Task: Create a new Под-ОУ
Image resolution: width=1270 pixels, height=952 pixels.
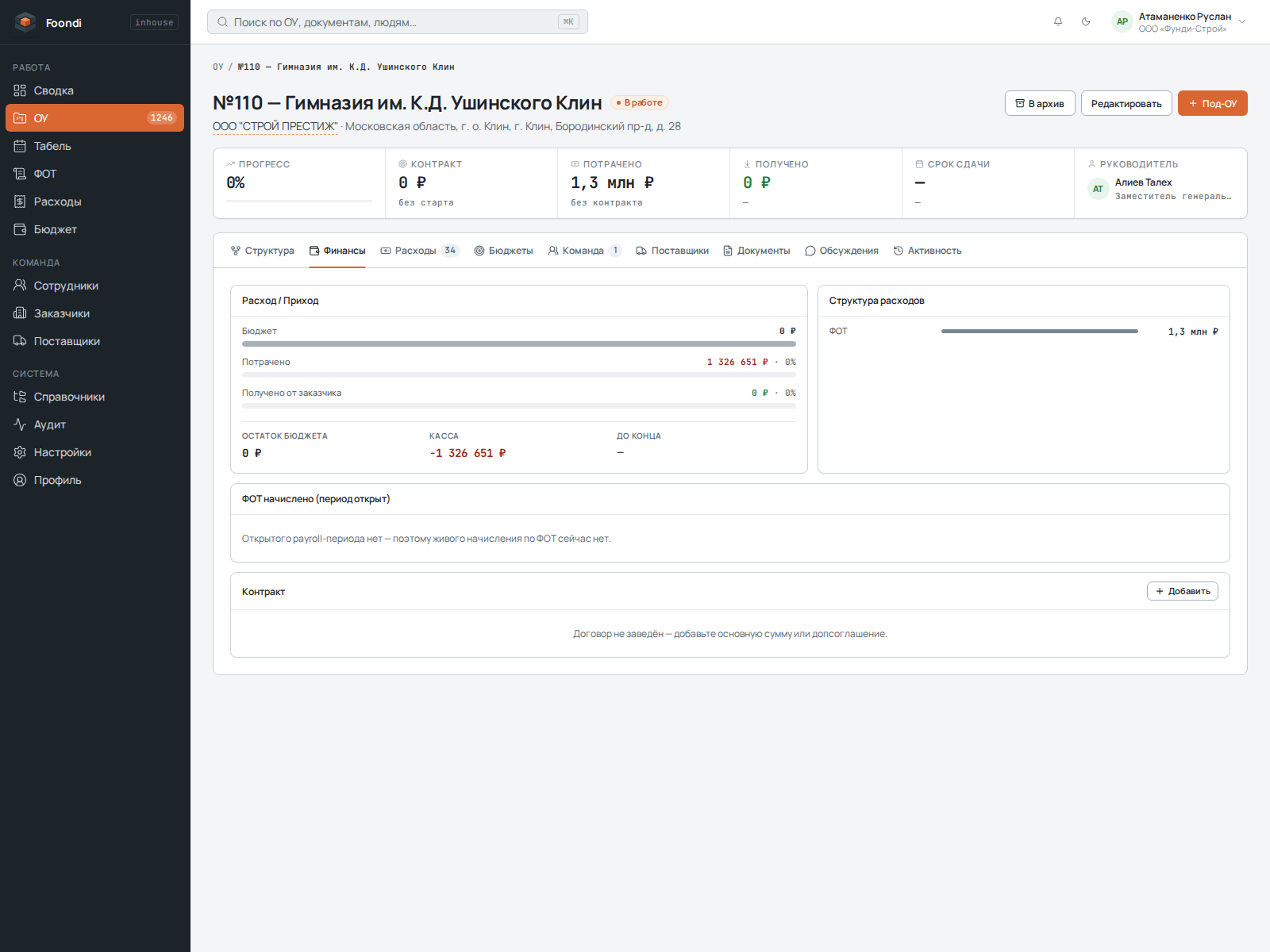Action: 1212,103
